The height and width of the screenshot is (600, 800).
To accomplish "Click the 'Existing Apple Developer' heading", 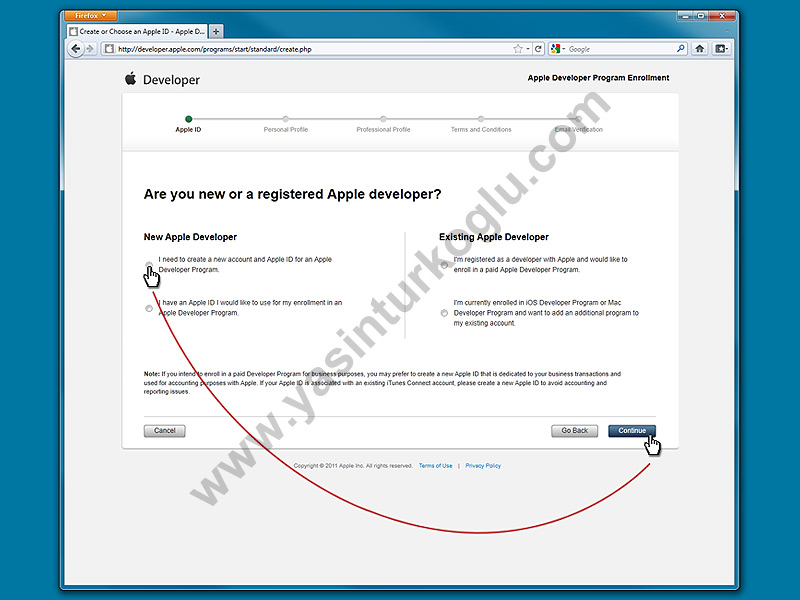I will 494,237.
